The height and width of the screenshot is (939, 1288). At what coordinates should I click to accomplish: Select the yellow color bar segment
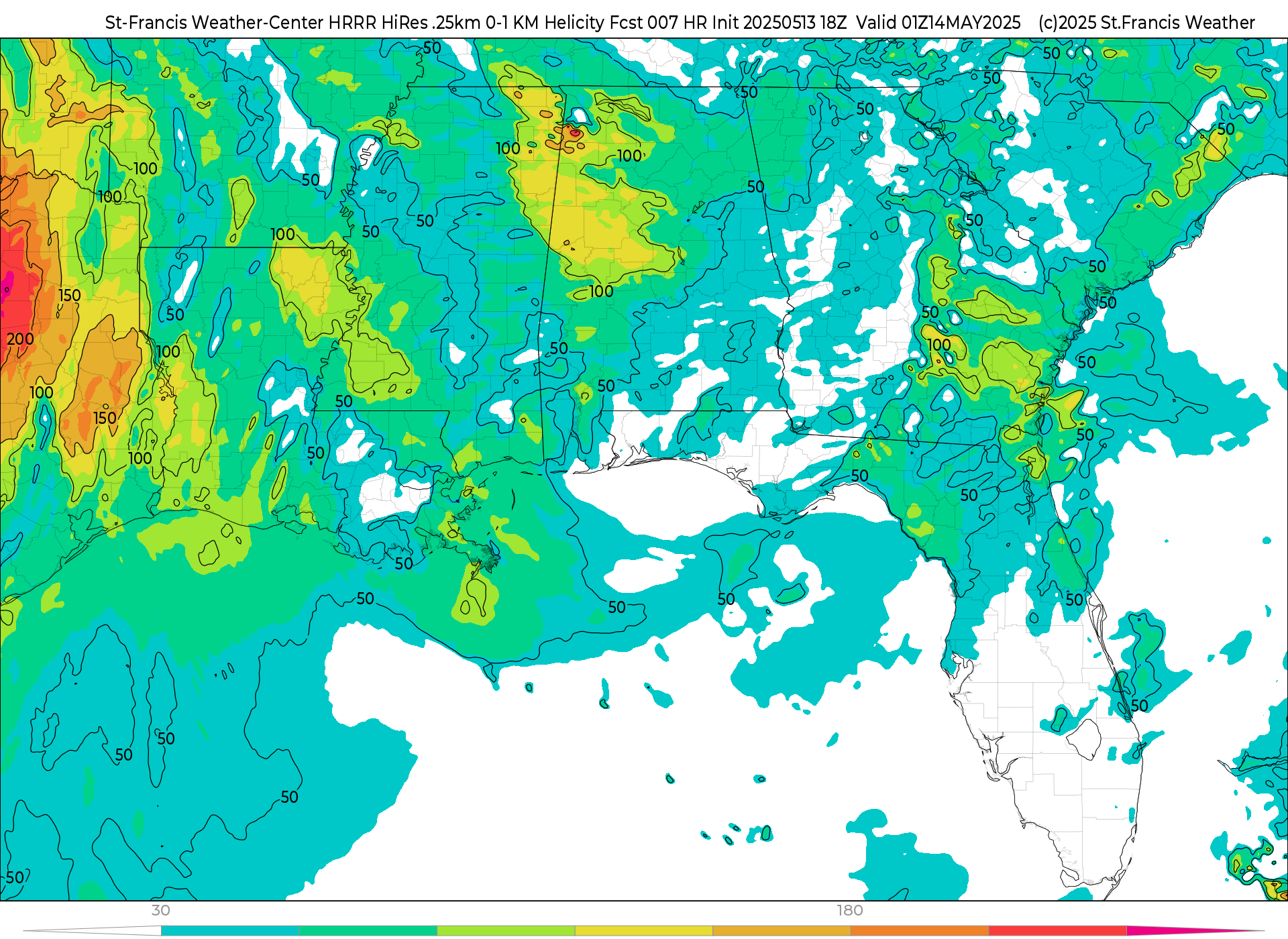point(644,930)
